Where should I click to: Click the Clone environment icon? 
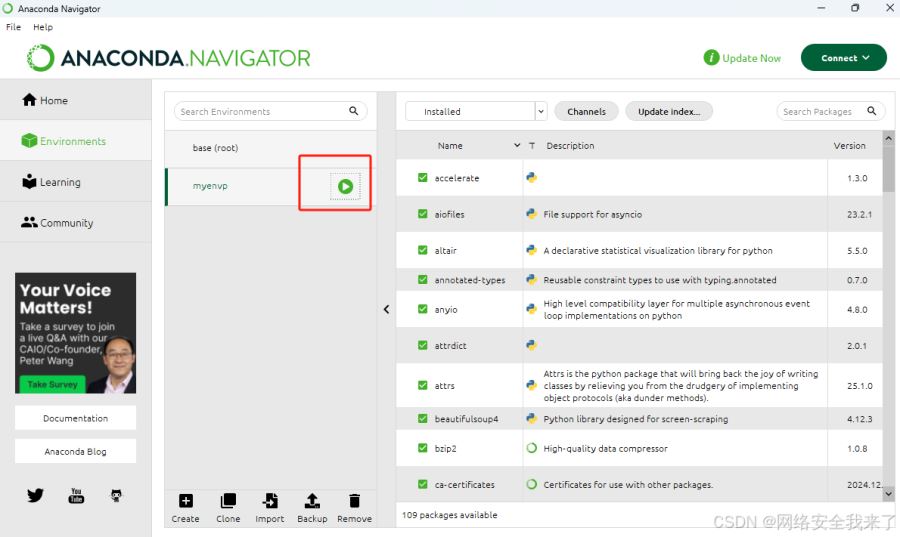[x=228, y=501]
